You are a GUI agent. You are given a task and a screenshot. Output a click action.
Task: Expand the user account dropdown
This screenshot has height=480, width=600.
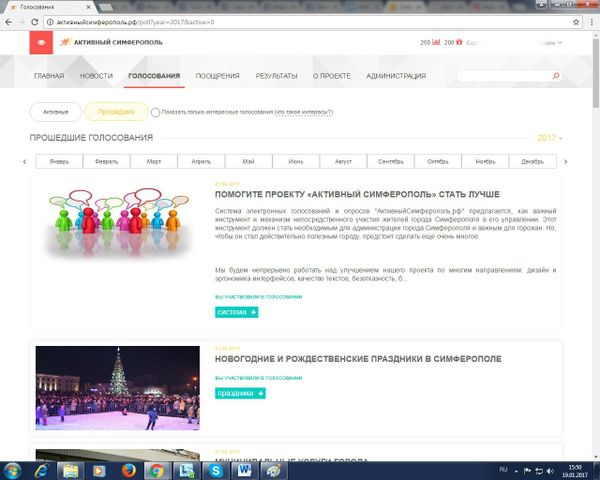[560, 42]
